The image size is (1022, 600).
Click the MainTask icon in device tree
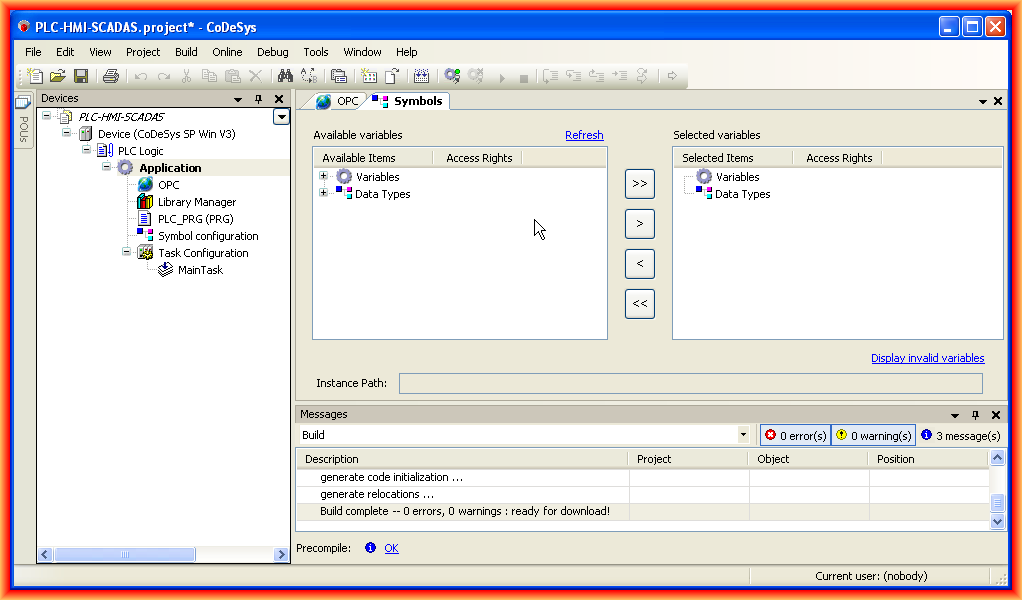[x=166, y=270]
